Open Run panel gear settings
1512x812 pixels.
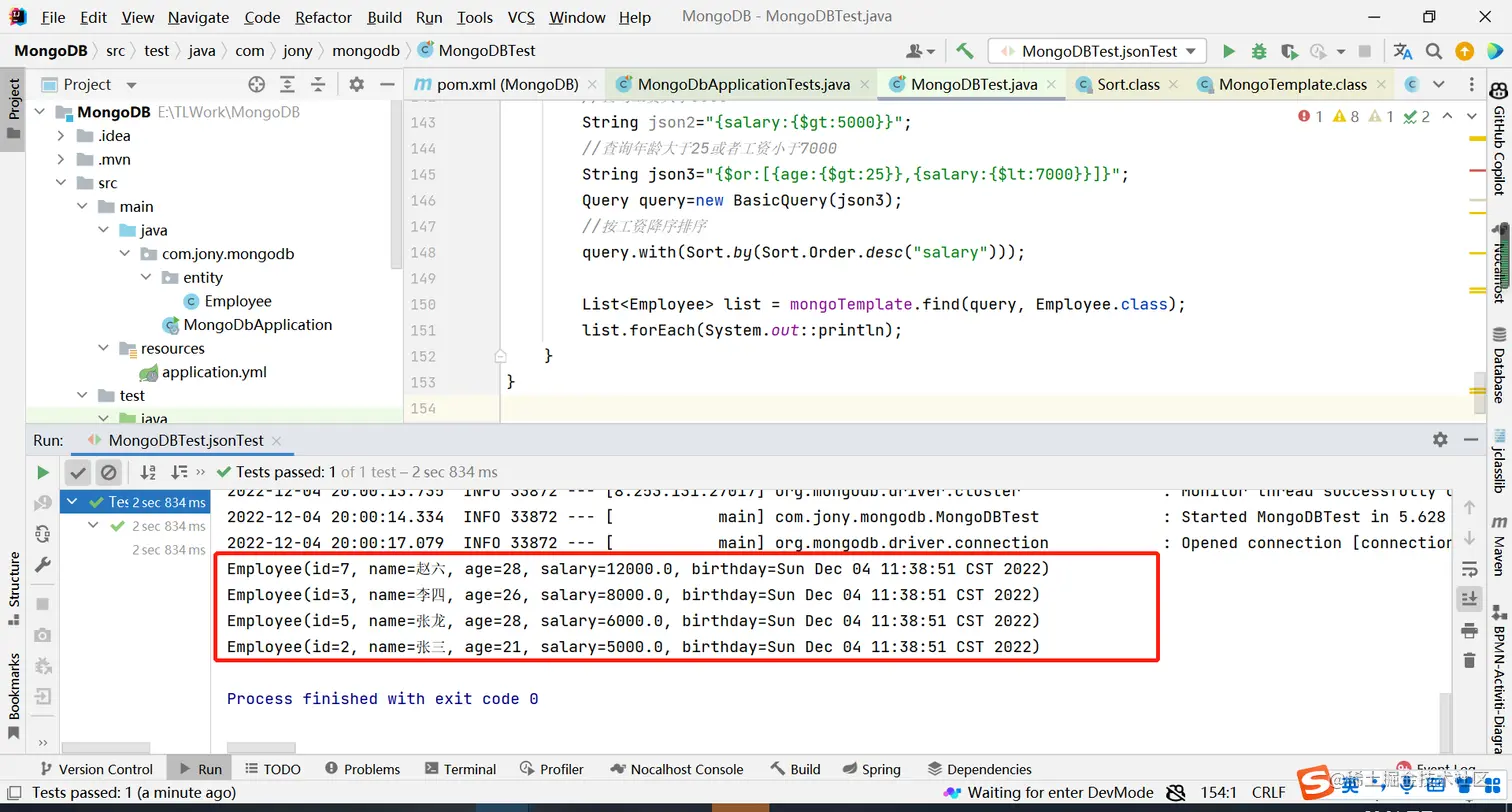[1440, 439]
